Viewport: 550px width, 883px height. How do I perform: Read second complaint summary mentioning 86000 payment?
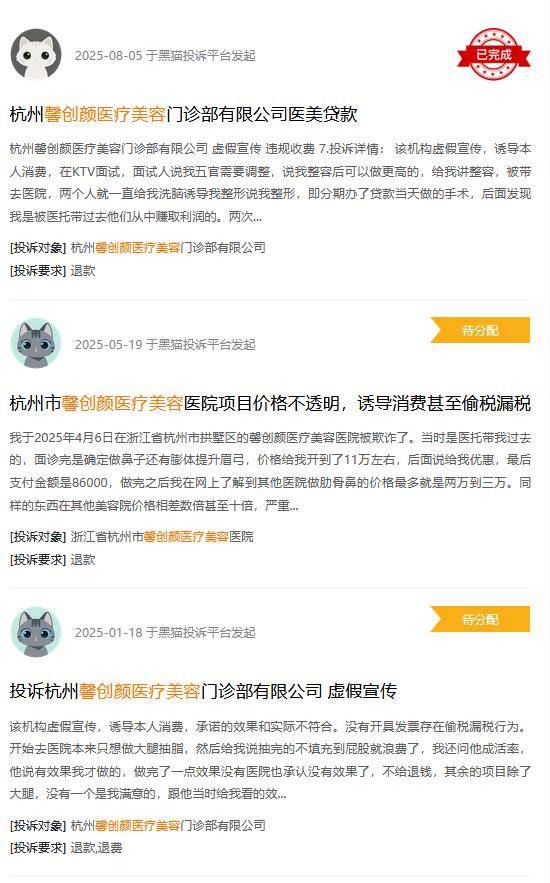click(270, 471)
